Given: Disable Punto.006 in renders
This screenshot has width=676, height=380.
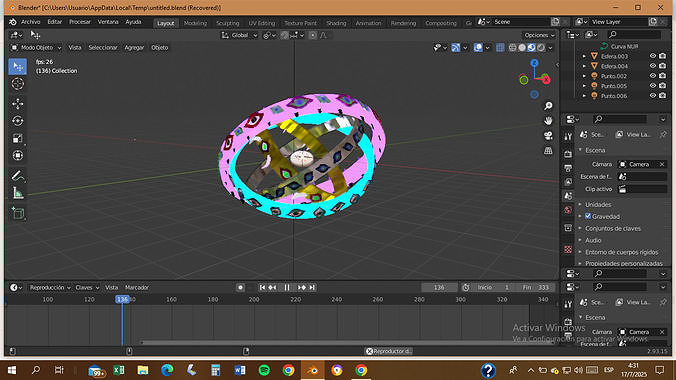Looking at the screenshot, I should point(663,96).
